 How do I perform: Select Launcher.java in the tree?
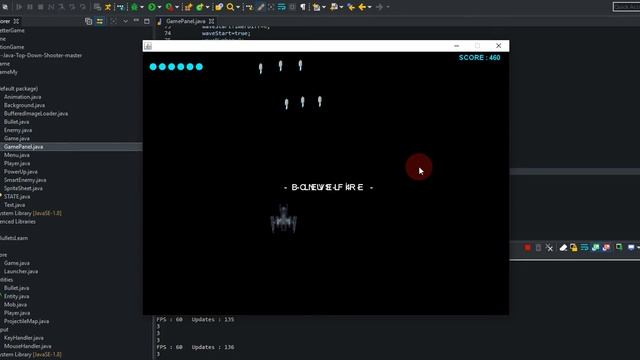(x=21, y=271)
